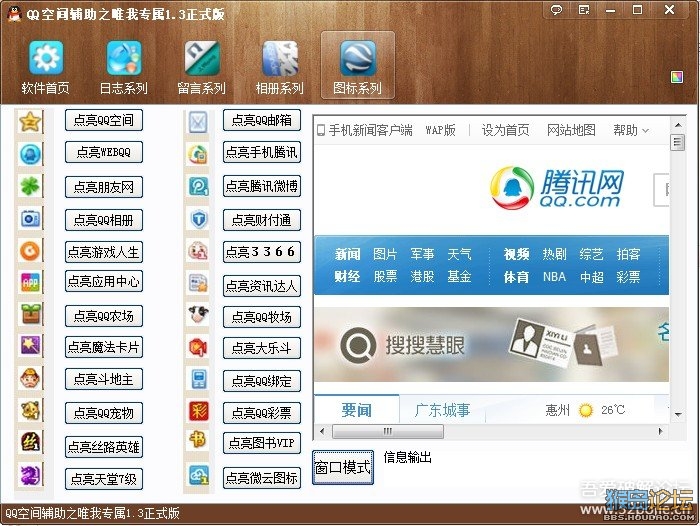
Task: Click the 图书VIP icon
Action: coord(198,440)
